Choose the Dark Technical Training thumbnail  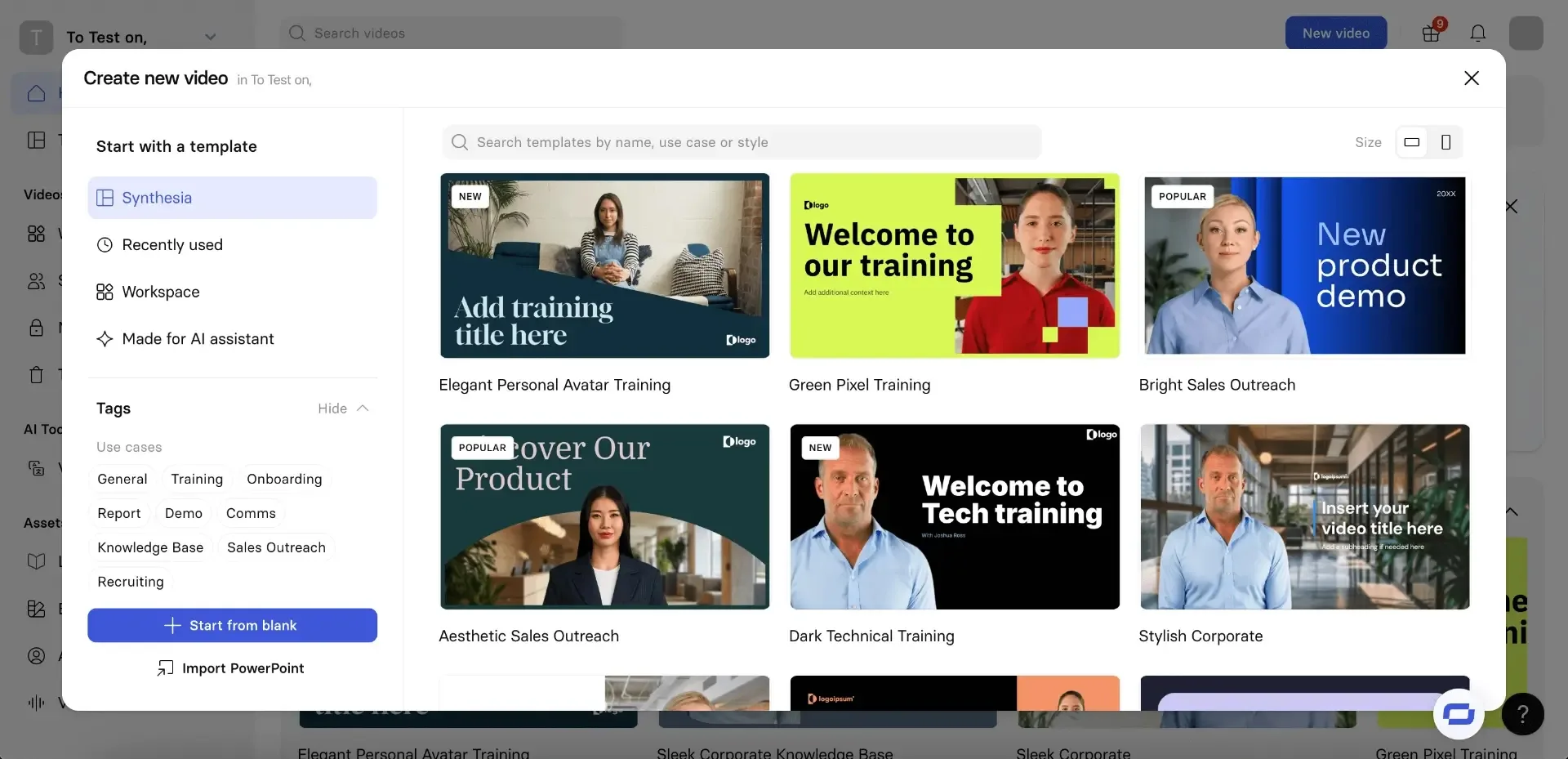[955, 516]
